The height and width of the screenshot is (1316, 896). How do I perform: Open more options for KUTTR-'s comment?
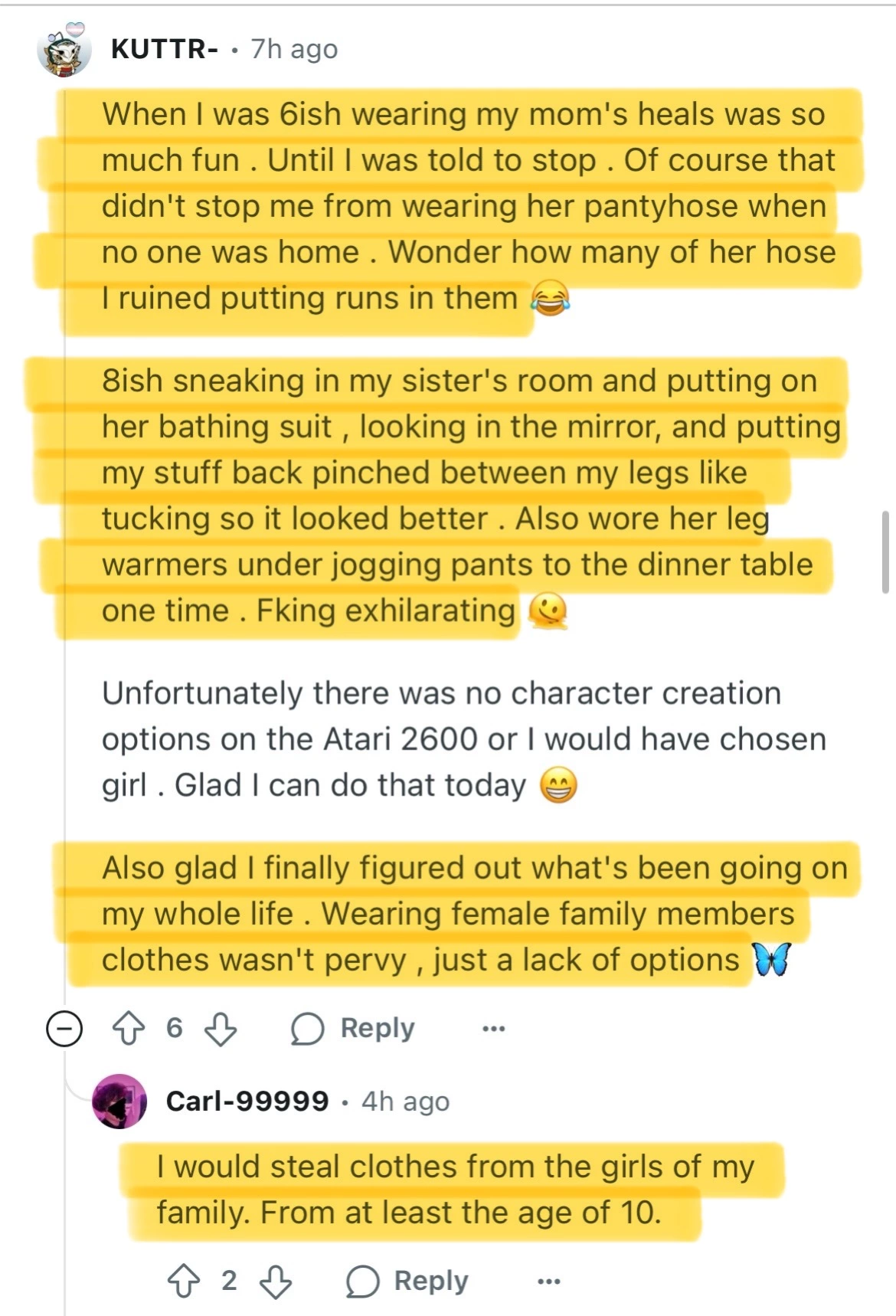493,1029
